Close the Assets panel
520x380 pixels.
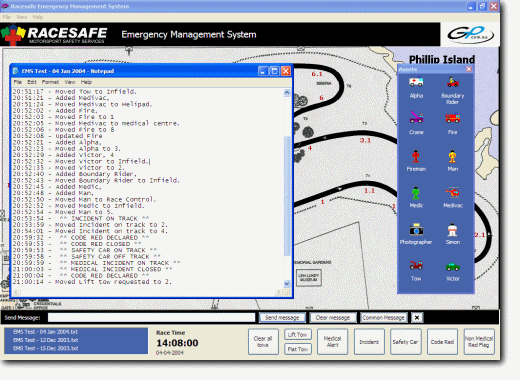pos(469,69)
